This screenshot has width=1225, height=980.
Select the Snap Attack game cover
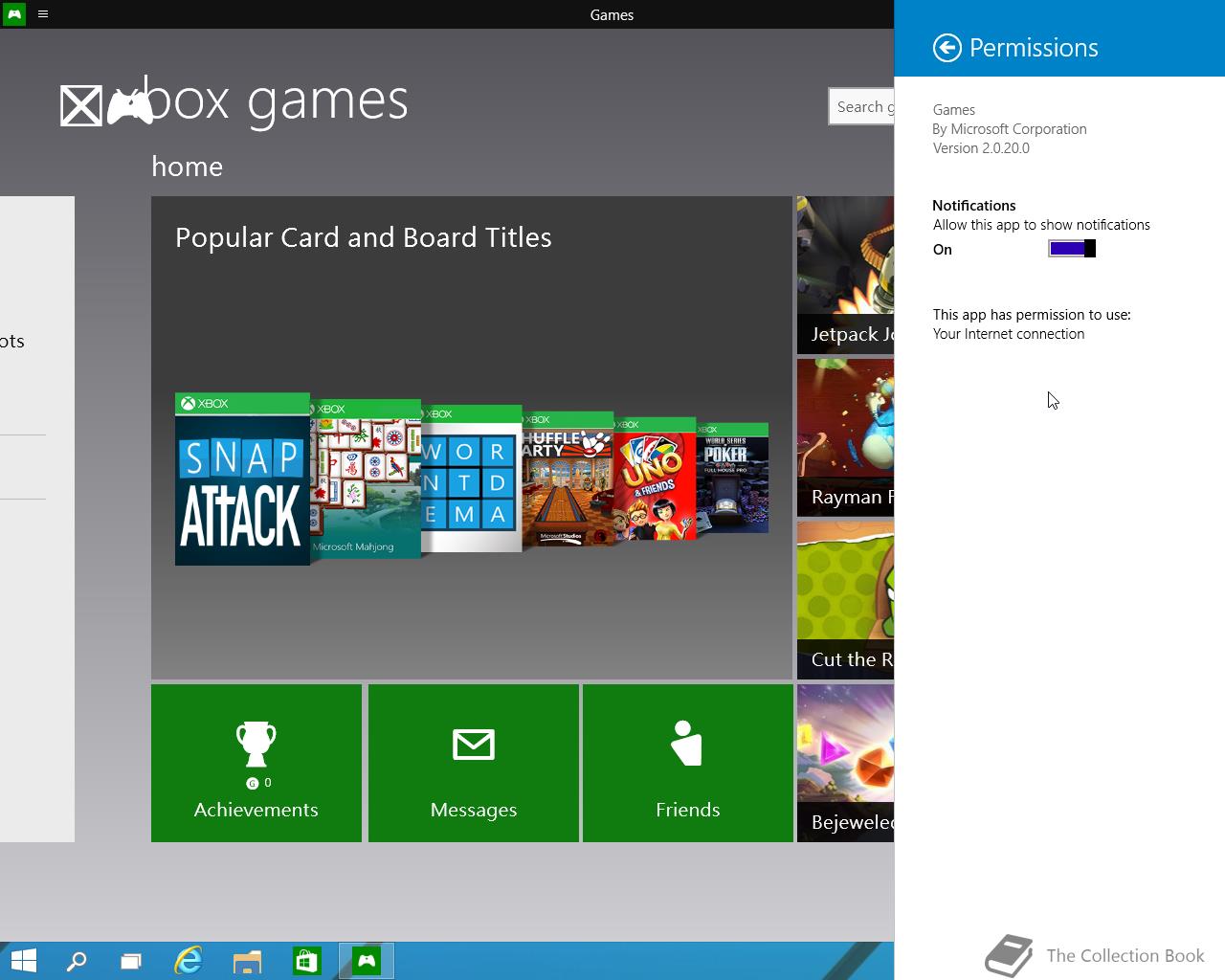242,479
